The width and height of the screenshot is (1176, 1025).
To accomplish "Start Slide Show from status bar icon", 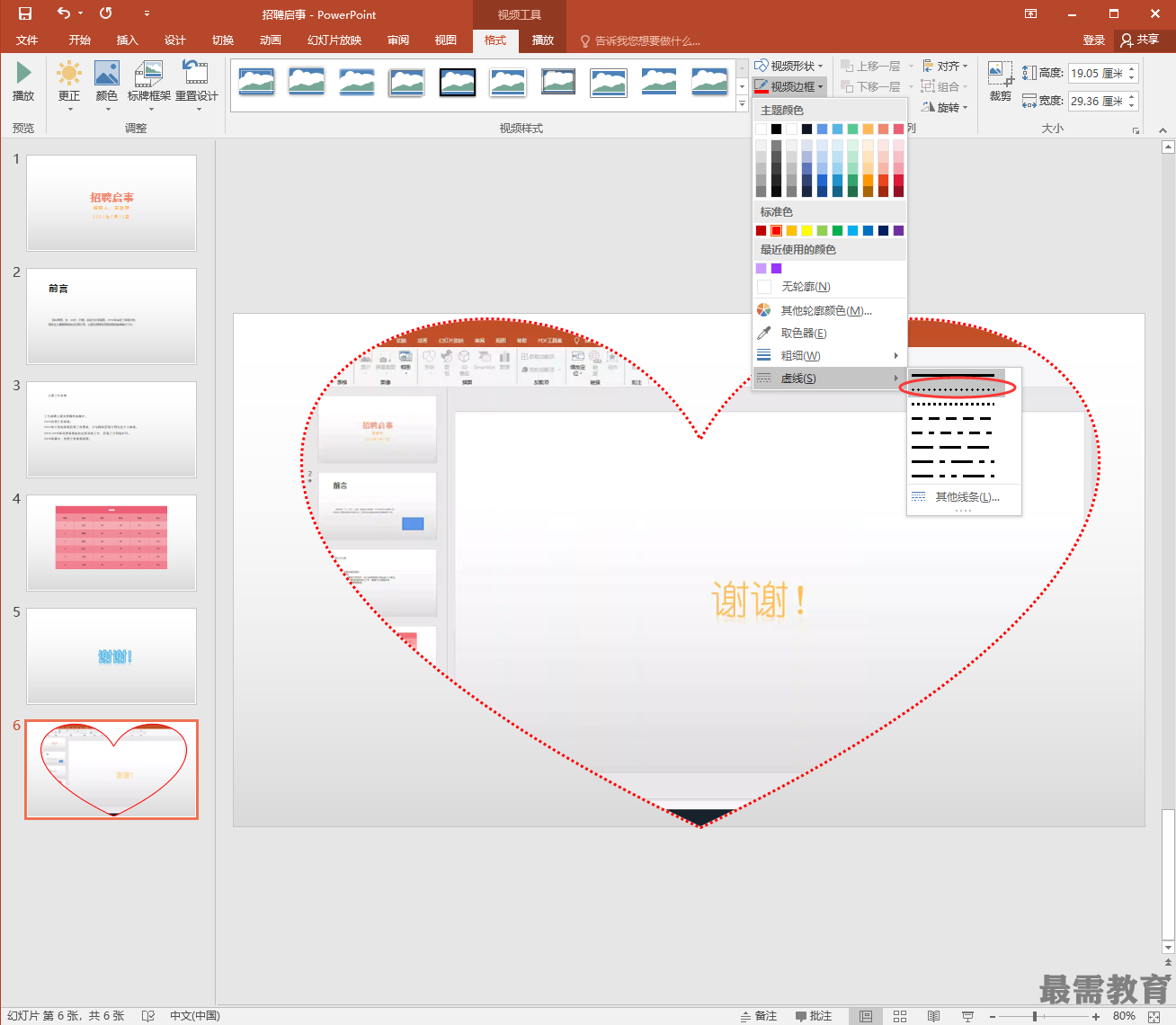I will [967, 1016].
